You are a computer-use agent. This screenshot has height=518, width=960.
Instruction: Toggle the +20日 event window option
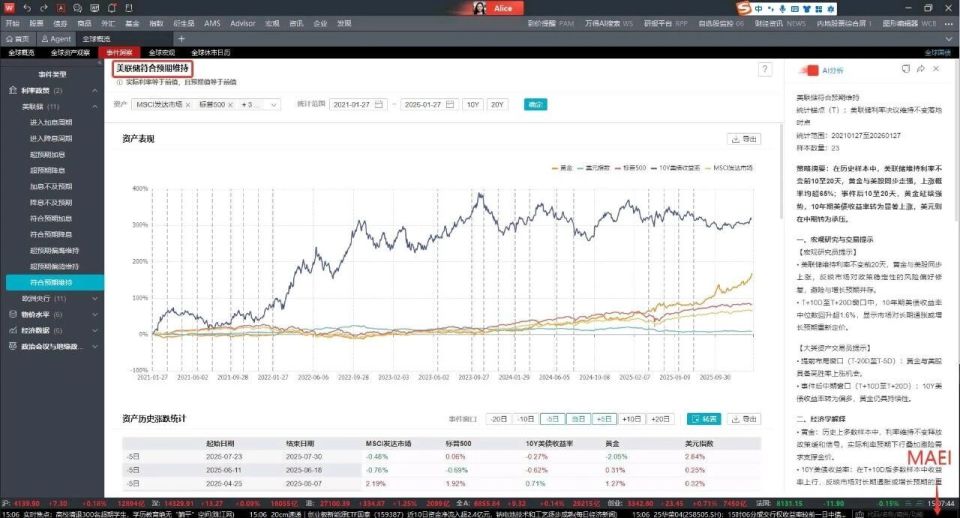tap(660, 419)
